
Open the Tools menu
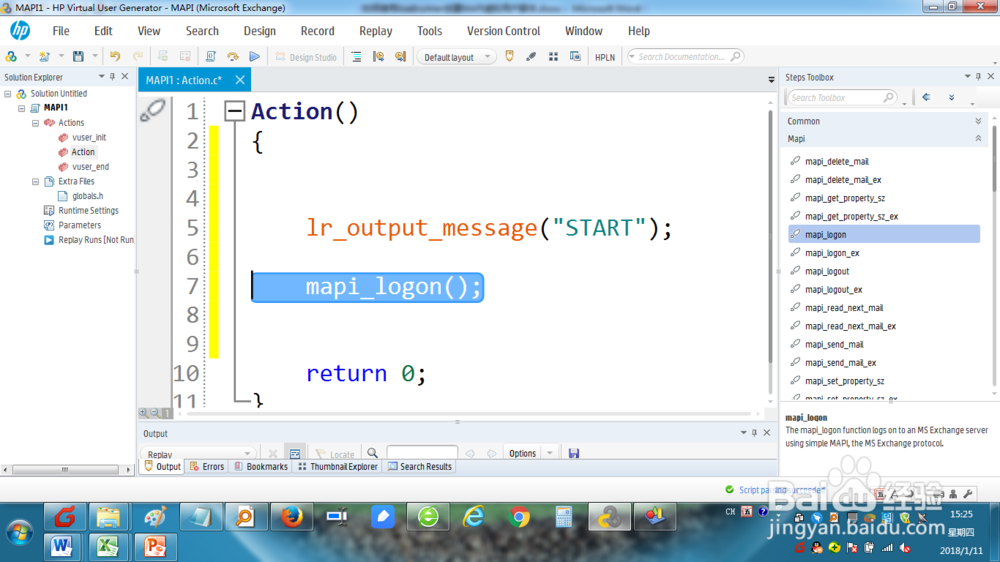[429, 31]
